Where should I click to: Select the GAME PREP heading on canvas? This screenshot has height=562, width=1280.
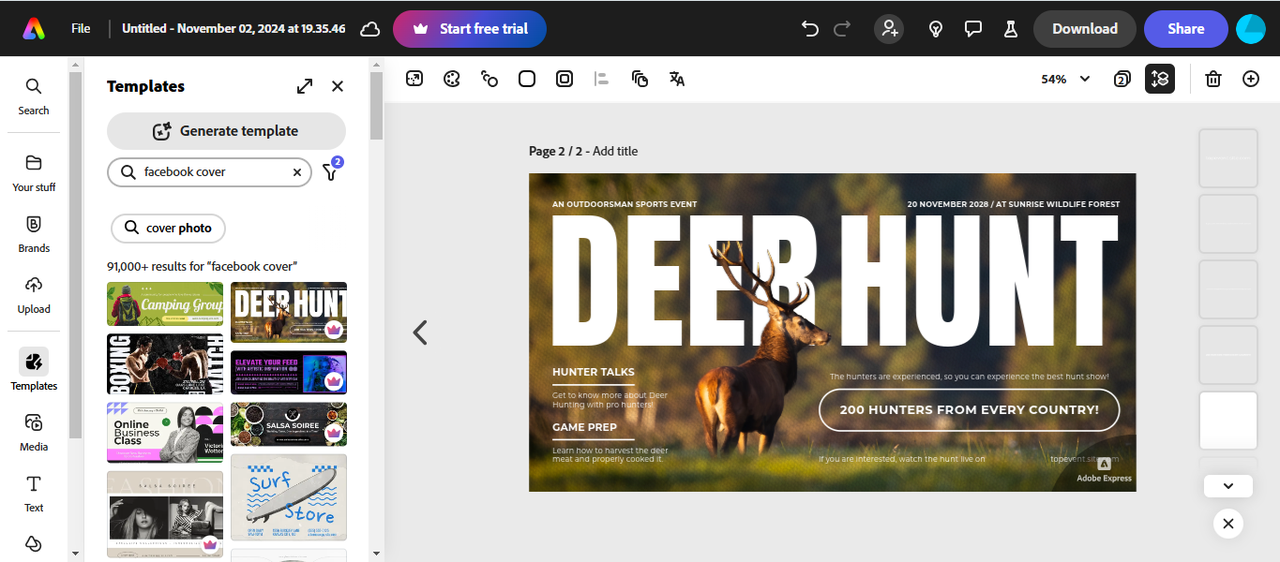[584, 427]
